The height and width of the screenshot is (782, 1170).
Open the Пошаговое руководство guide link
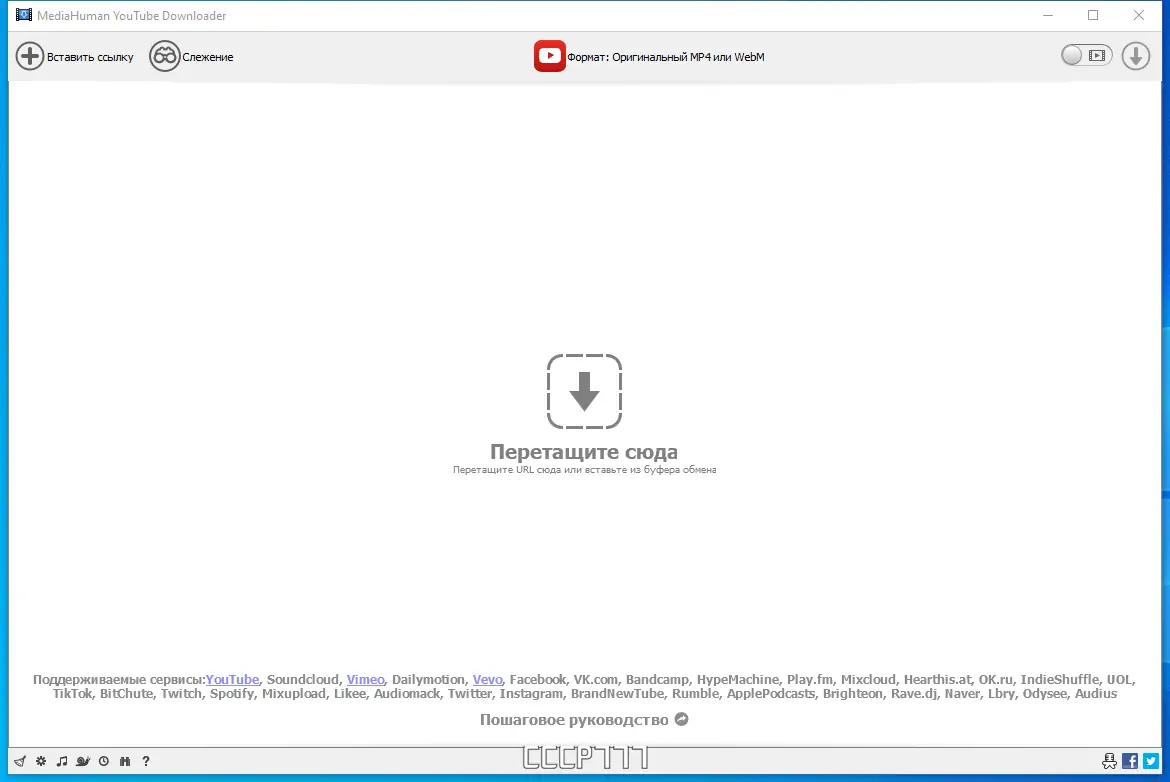[x=584, y=720]
